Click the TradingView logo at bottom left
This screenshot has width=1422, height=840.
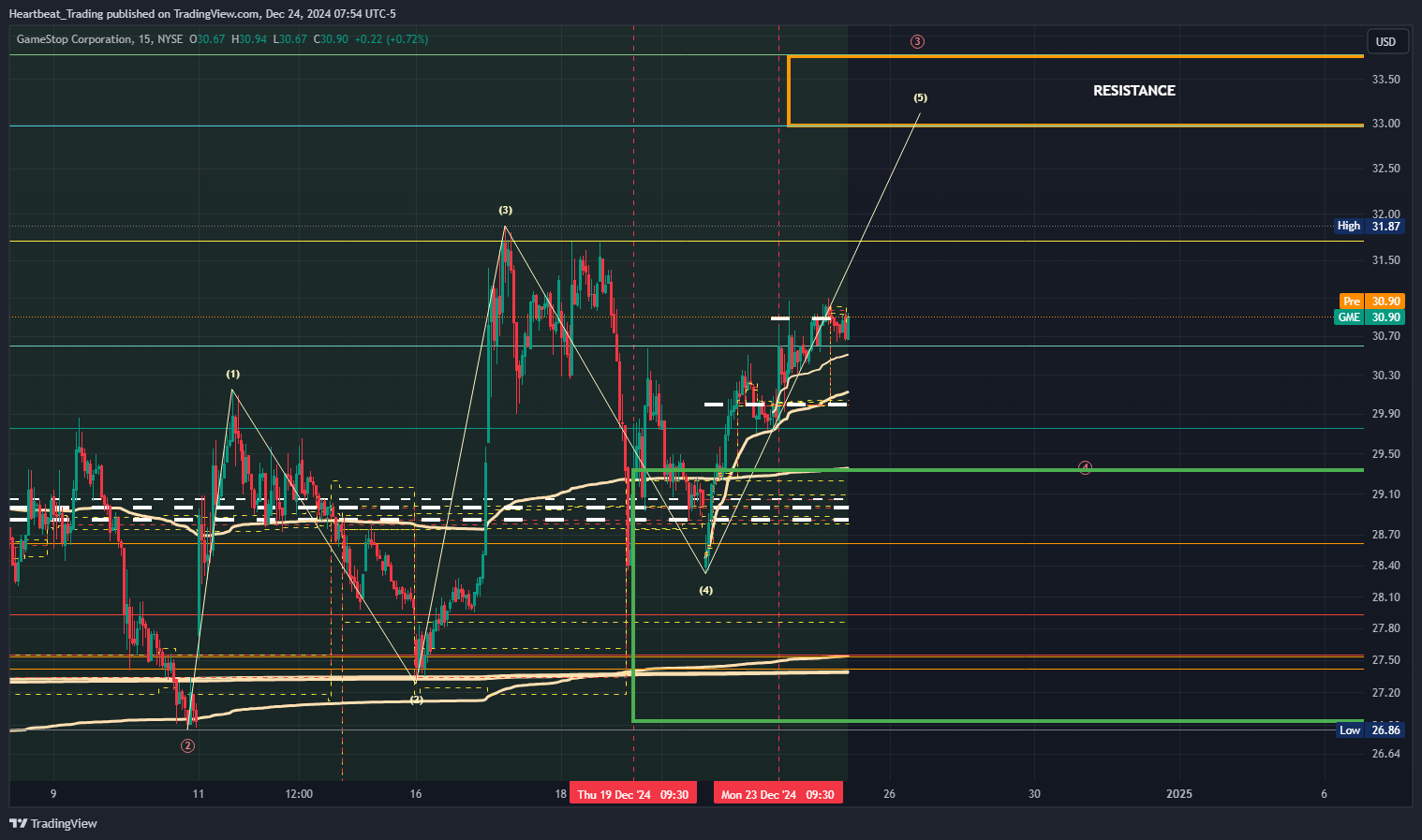pos(53,823)
